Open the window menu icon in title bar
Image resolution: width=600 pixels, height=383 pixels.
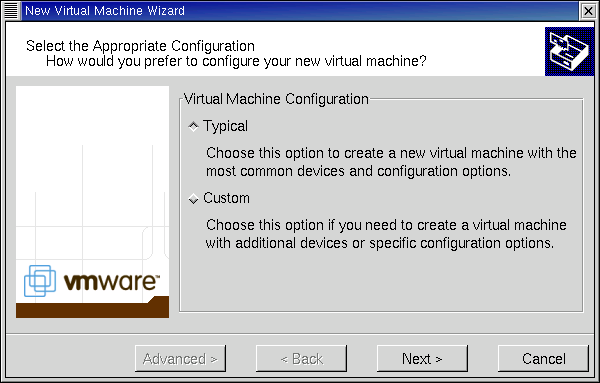coord(11,10)
